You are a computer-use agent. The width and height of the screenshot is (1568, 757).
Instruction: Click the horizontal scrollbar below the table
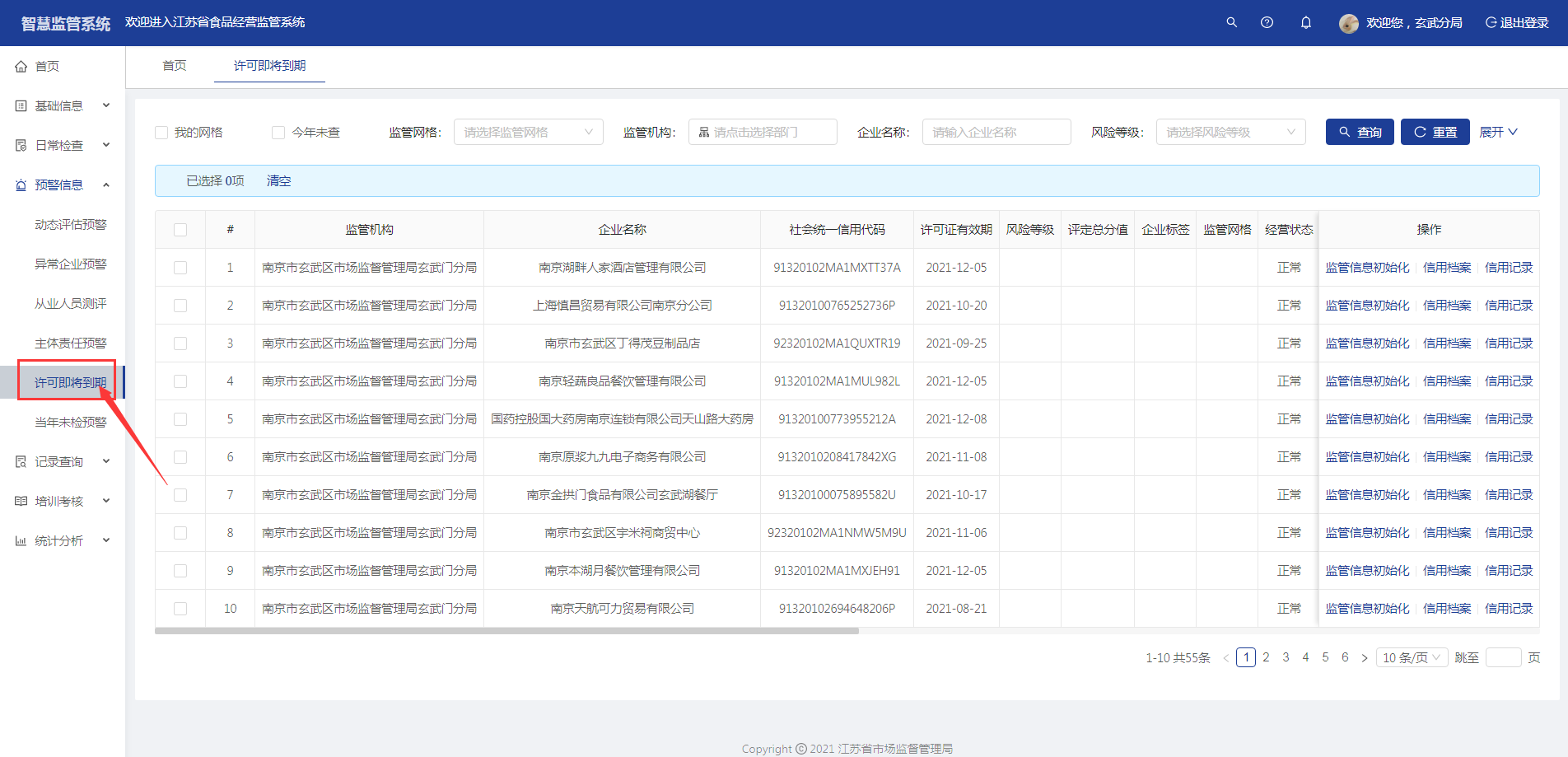click(x=506, y=631)
